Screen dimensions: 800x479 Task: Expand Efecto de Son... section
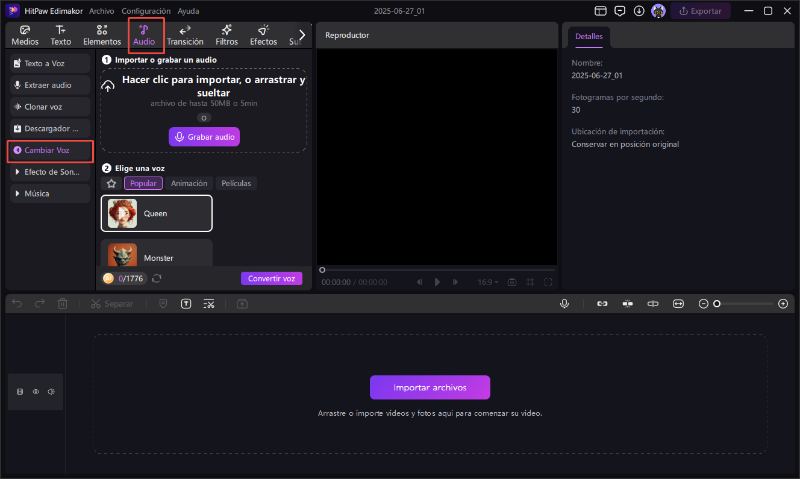[x=49, y=172]
